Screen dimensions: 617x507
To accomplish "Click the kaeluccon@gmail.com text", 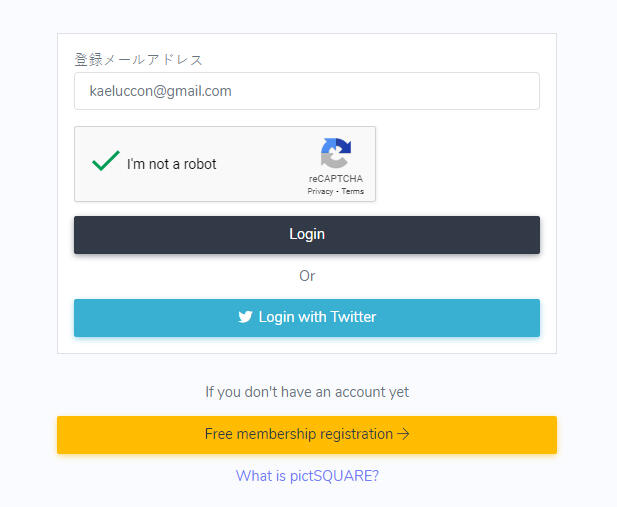I will pyautogui.click(x=160, y=91).
